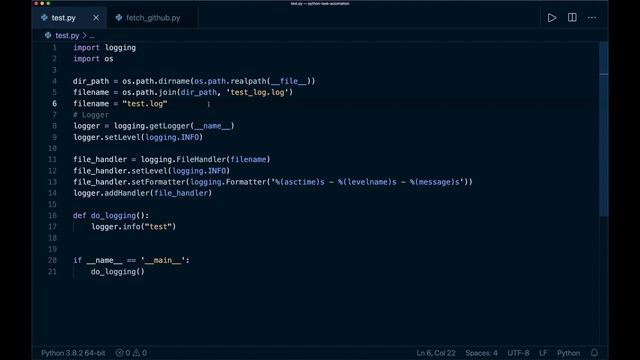This screenshot has width=640, height=360.
Task: Click 'os.path.realpath' on line 4
Action: (x=230, y=81)
